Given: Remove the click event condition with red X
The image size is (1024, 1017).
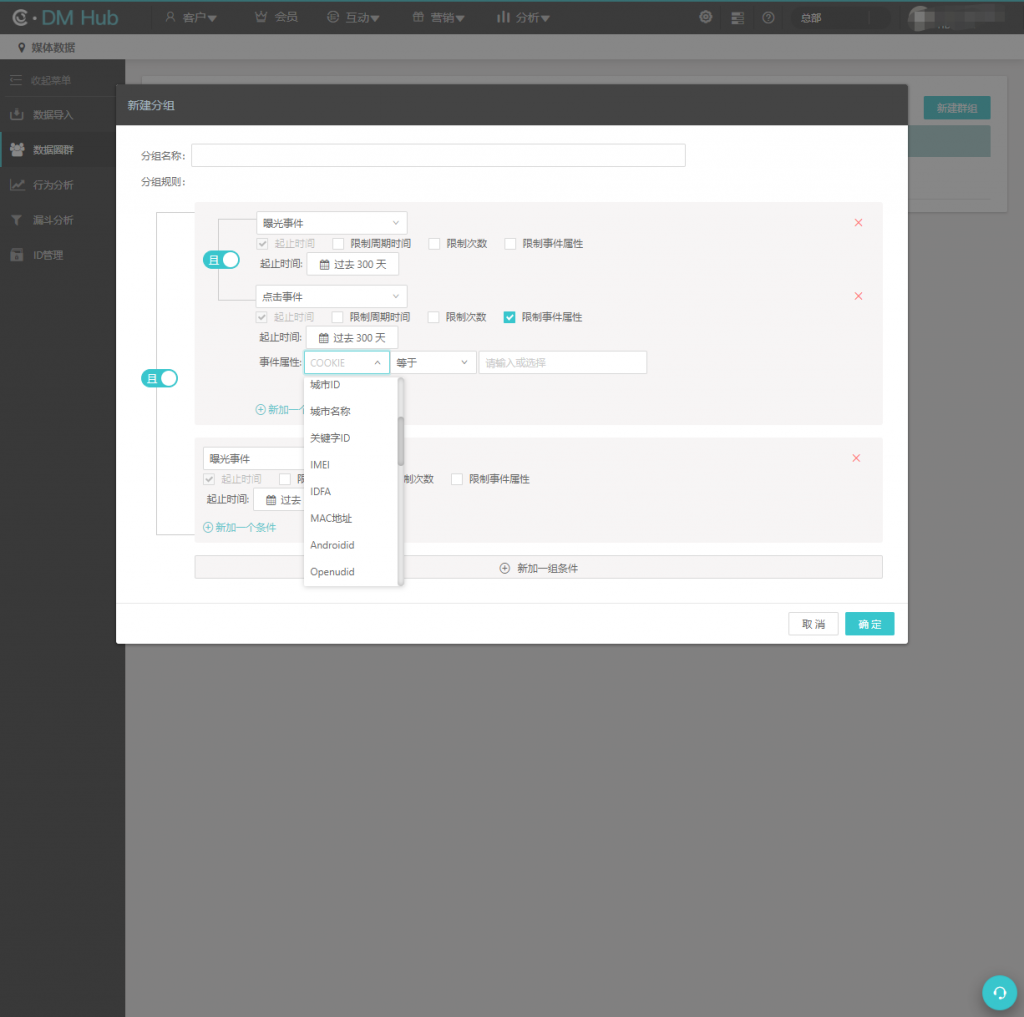Looking at the screenshot, I should 858,296.
